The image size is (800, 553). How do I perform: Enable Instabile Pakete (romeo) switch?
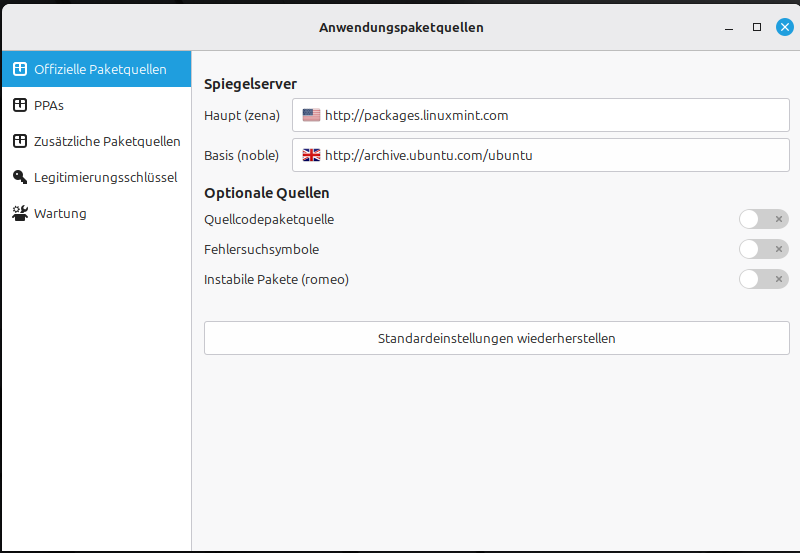763,279
